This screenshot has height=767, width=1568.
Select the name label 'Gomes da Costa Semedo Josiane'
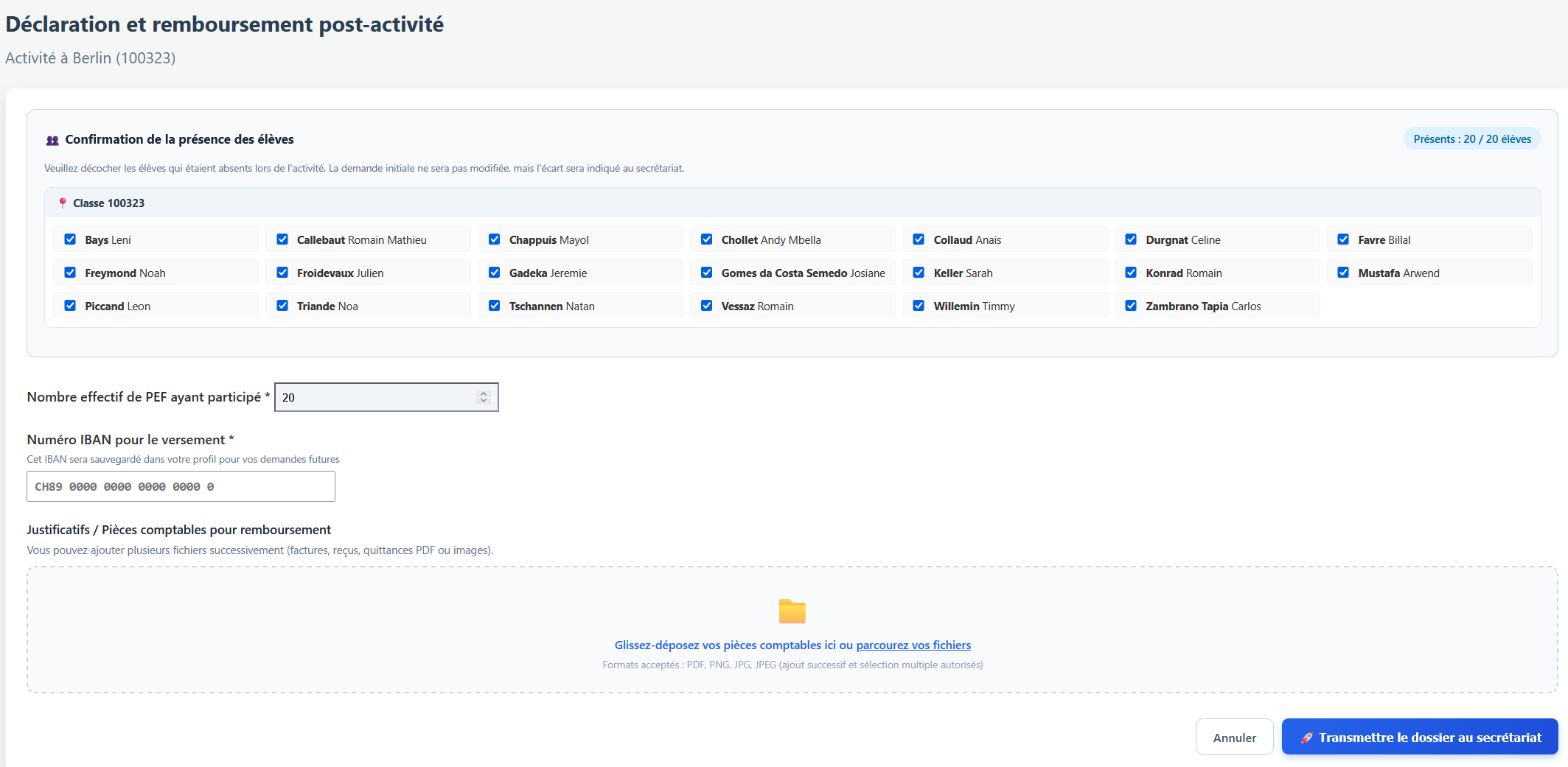803,273
